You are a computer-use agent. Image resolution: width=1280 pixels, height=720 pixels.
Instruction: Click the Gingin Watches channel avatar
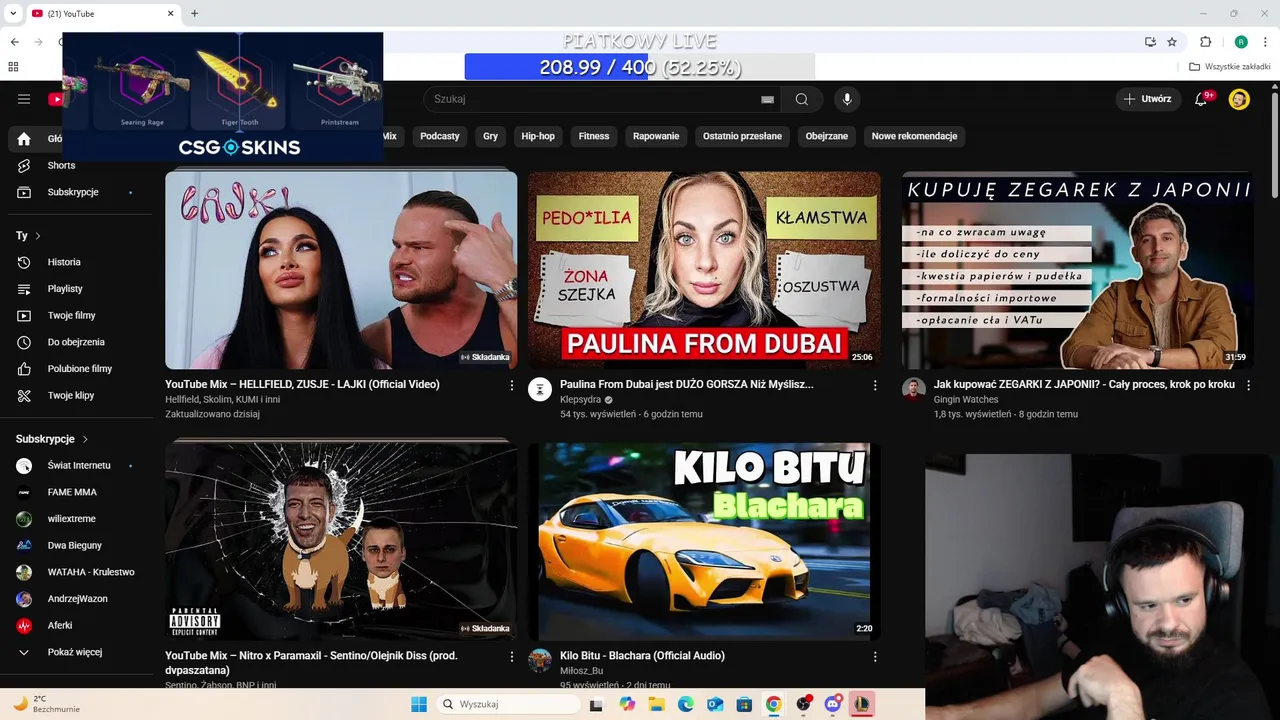914,389
